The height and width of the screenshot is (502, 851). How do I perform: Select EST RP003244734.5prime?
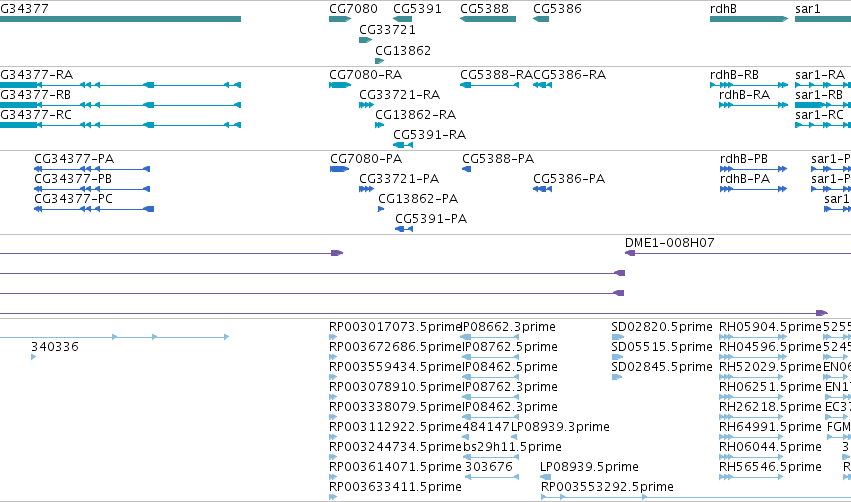click(x=333, y=457)
